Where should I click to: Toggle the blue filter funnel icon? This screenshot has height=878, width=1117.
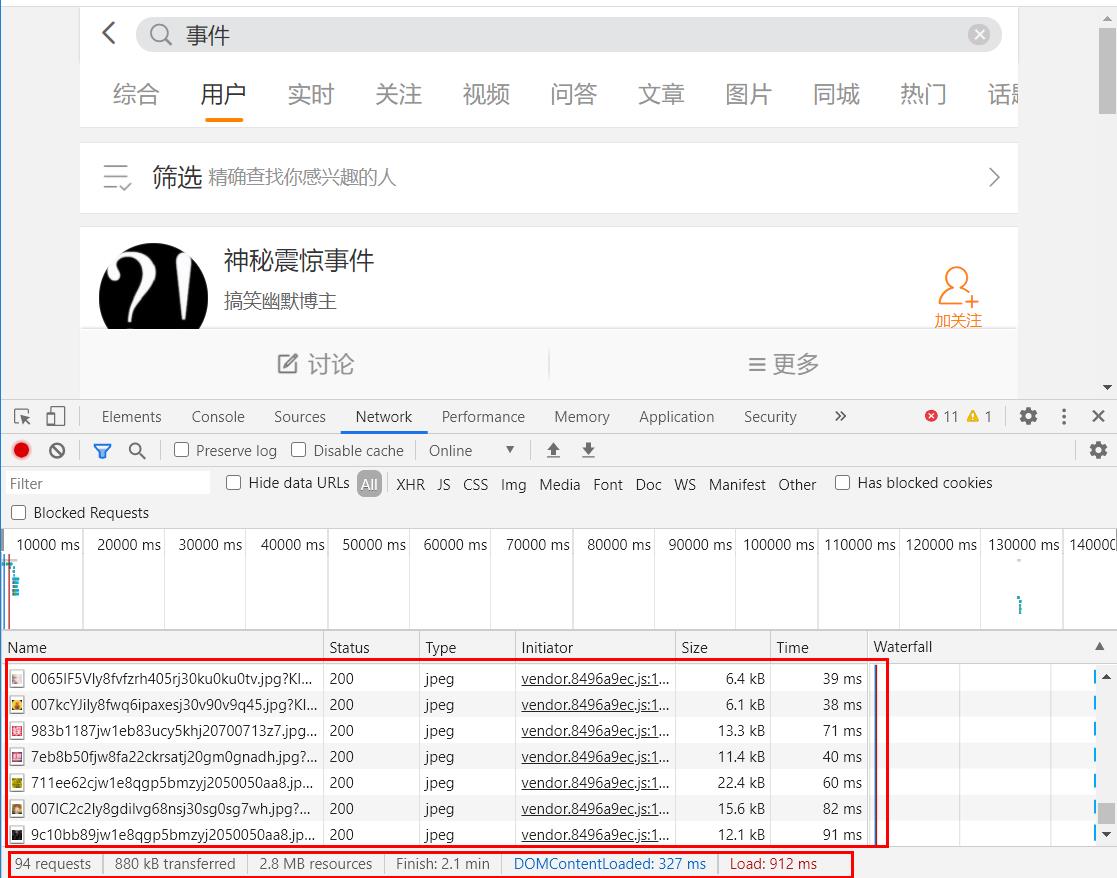click(x=103, y=451)
